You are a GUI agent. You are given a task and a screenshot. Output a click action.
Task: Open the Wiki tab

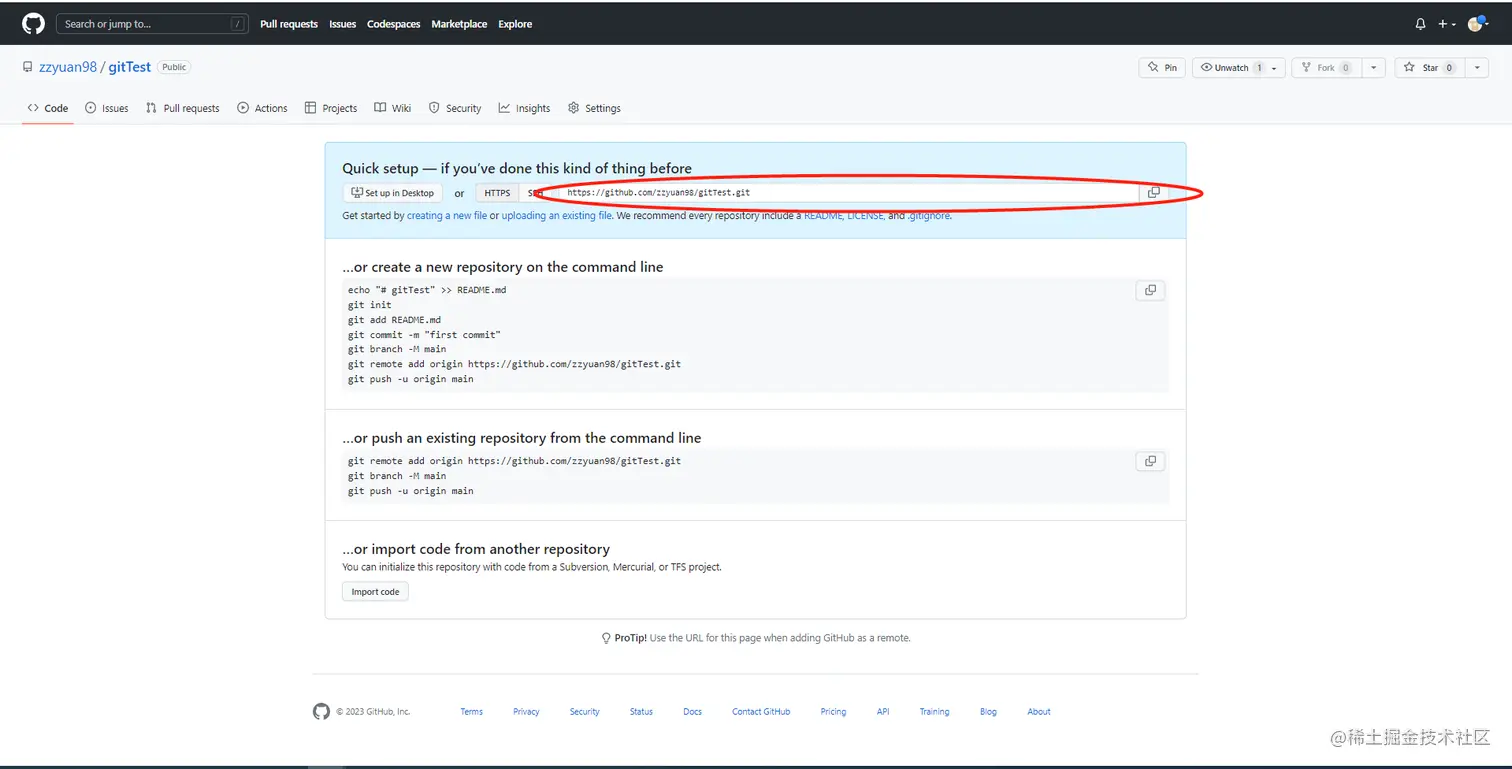pos(393,108)
